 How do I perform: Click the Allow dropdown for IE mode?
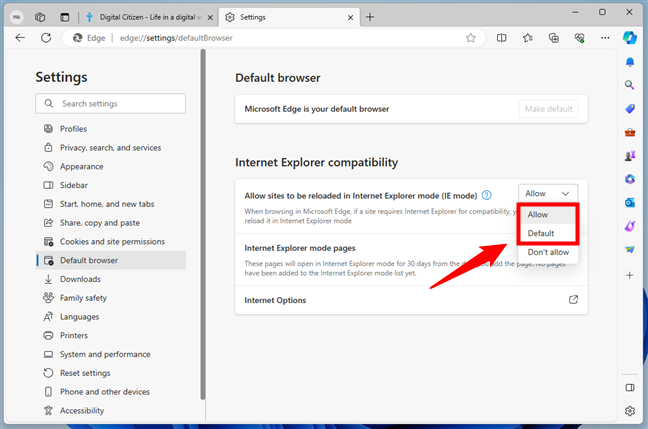tap(548, 193)
